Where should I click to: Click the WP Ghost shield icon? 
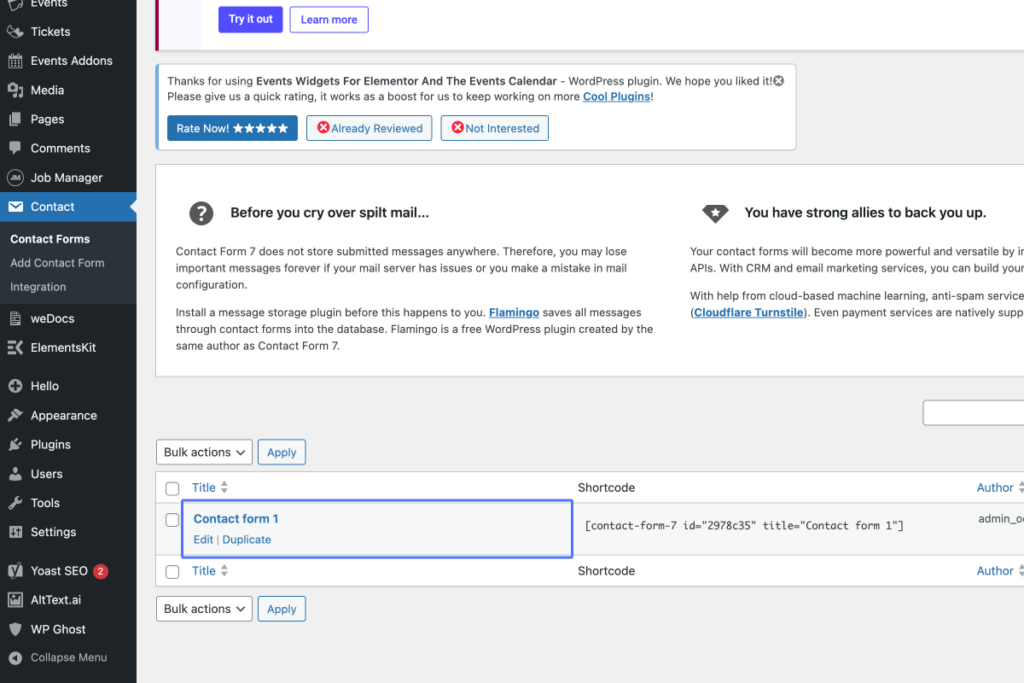(15, 629)
